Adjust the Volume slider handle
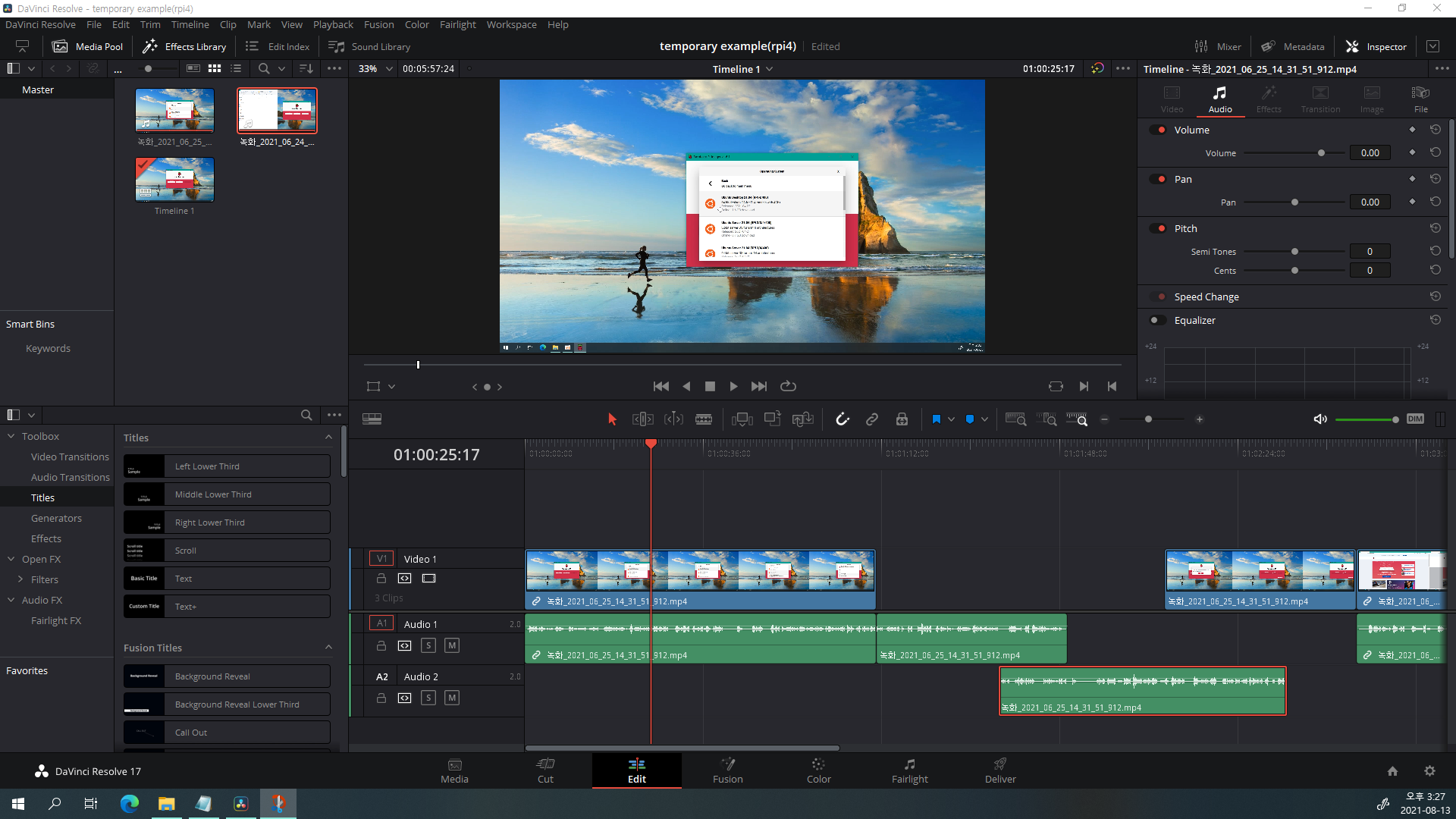The image size is (1456, 819). coord(1321,153)
